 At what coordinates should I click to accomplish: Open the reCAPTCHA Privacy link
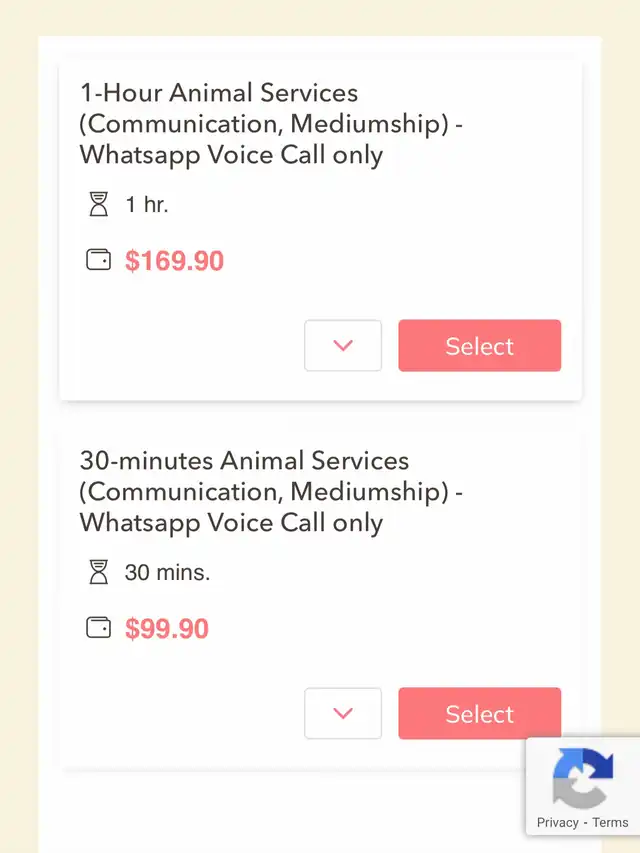pyautogui.click(x=557, y=823)
